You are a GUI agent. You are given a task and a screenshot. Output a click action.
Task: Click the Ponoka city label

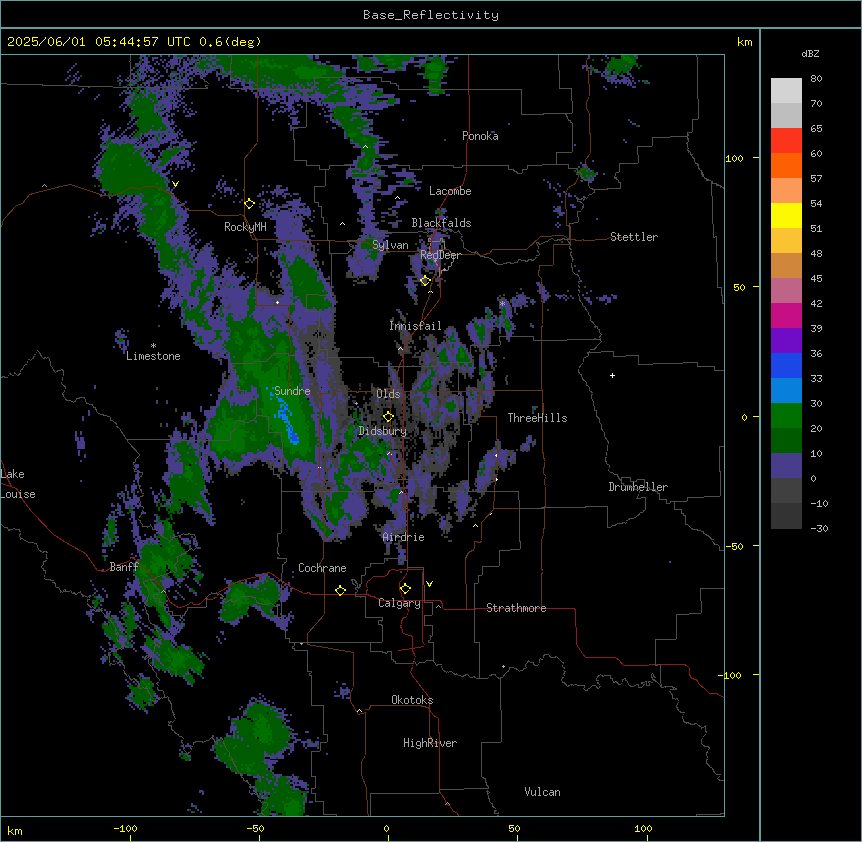pyautogui.click(x=480, y=136)
